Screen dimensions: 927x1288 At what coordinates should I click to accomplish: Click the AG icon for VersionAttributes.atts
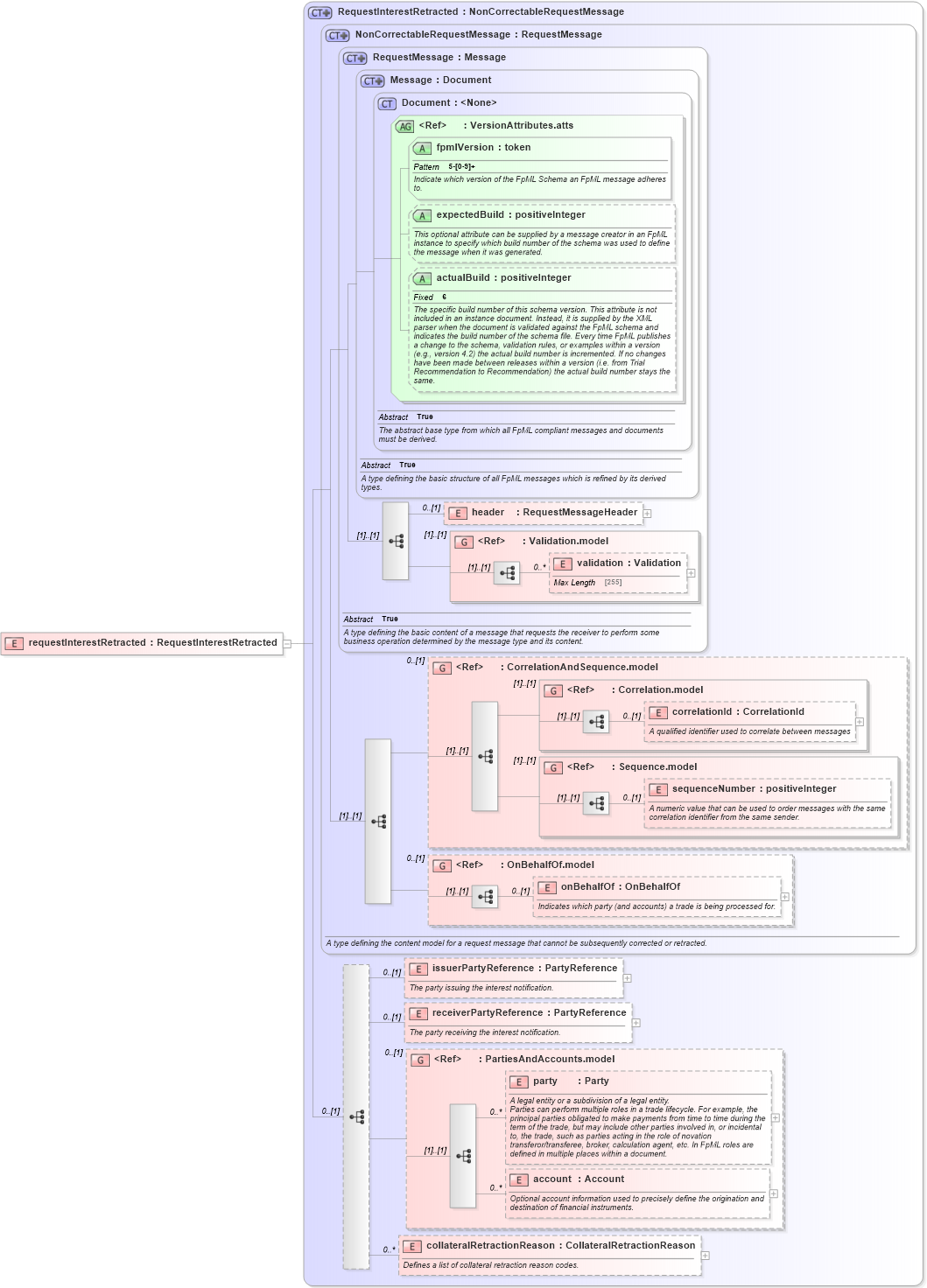pos(404,126)
